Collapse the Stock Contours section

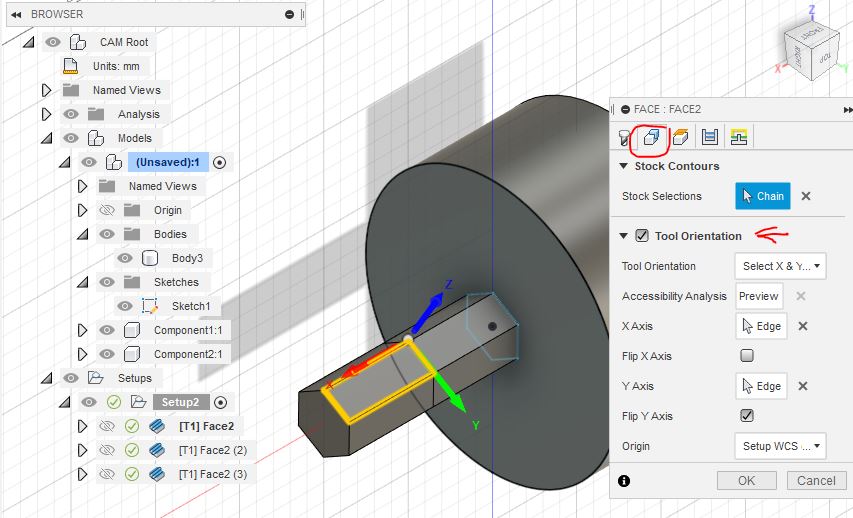[625, 166]
